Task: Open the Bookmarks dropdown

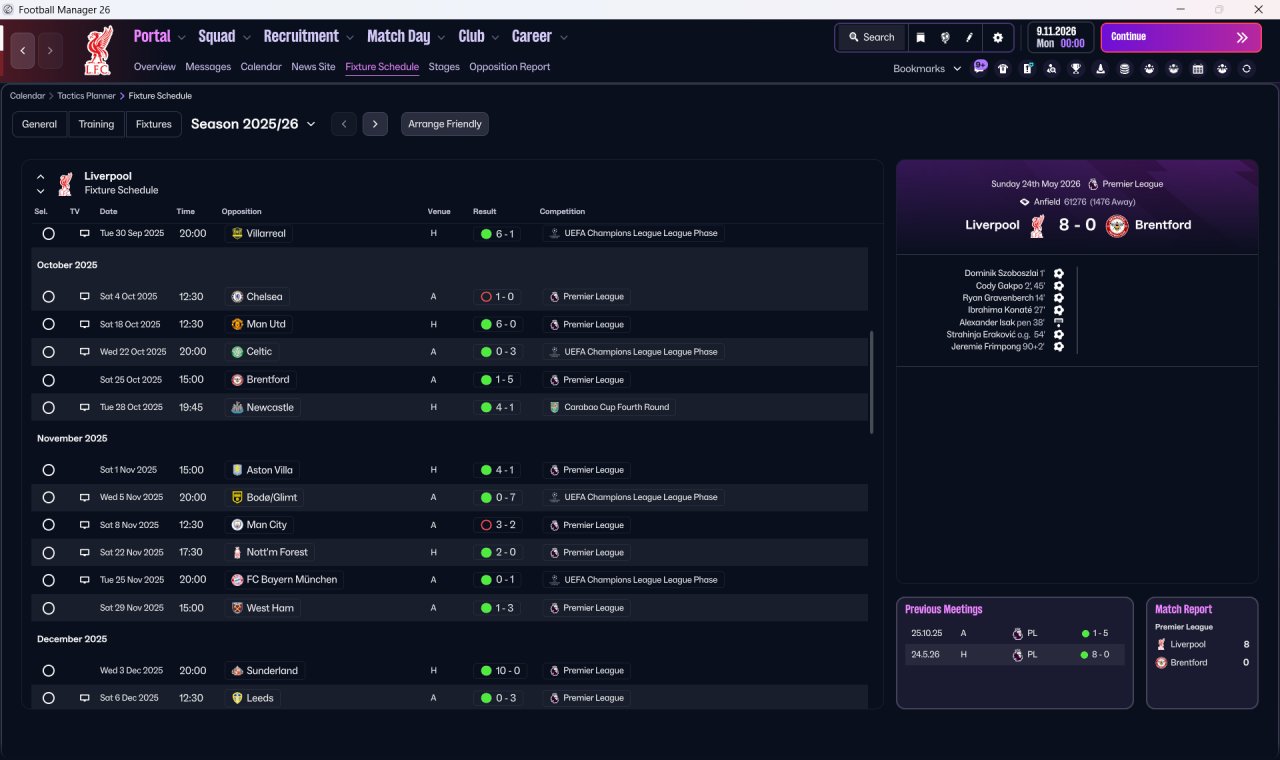Action: point(927,69)
